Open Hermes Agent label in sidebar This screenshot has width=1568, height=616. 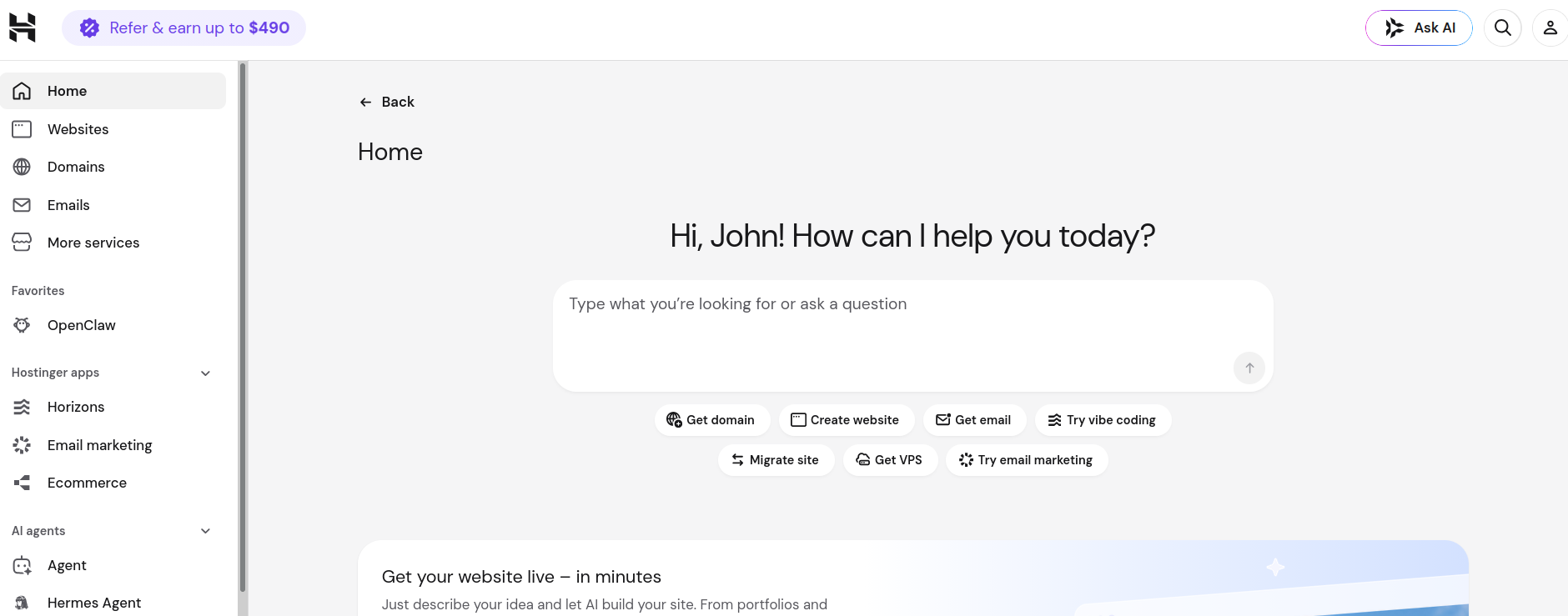point(94,603)
